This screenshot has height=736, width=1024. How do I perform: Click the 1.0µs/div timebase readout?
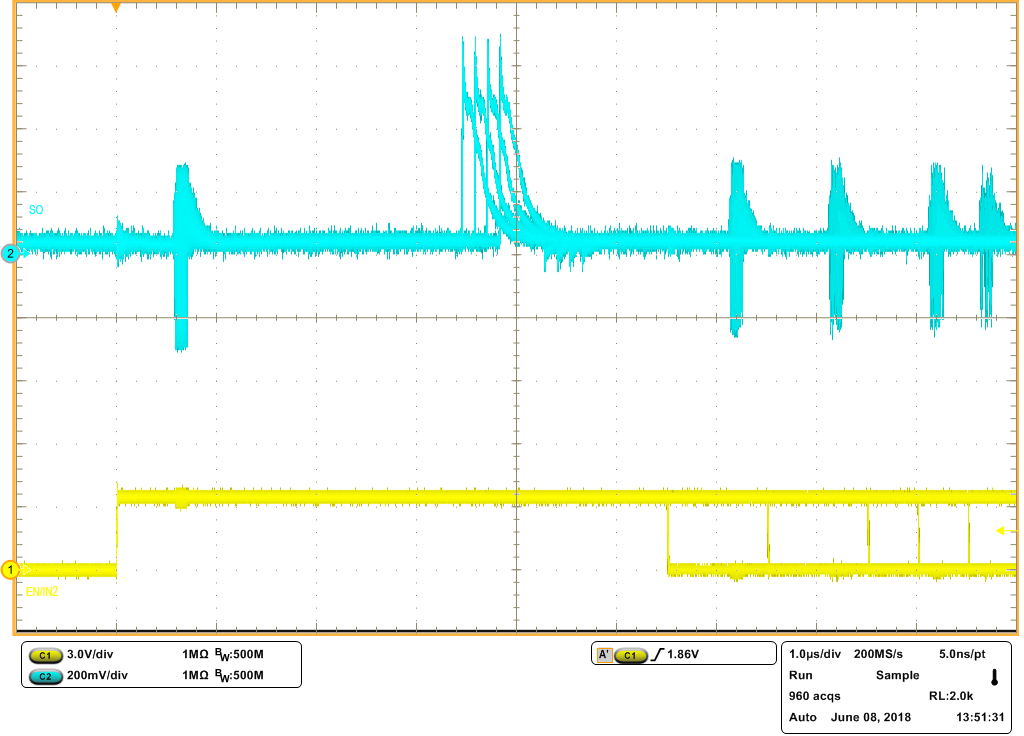[815, 654]
